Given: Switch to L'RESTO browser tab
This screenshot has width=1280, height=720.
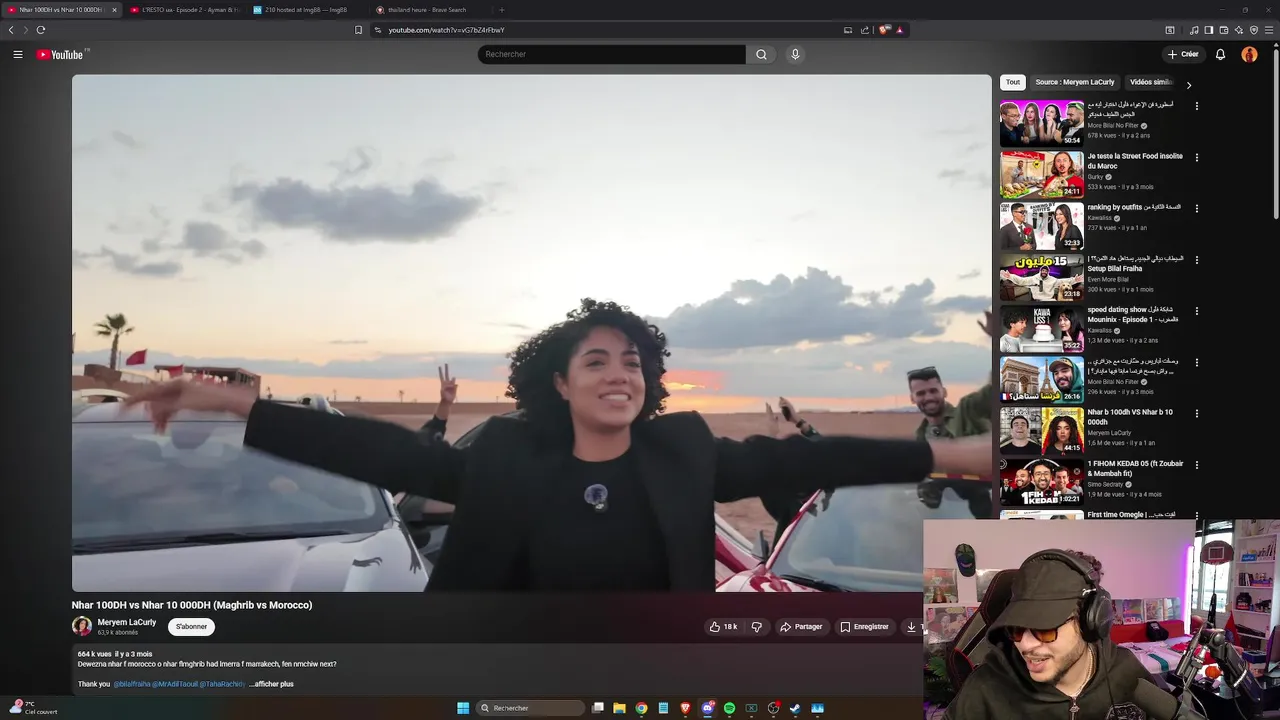Looking at the screenshot, I should tap(185, 10).
